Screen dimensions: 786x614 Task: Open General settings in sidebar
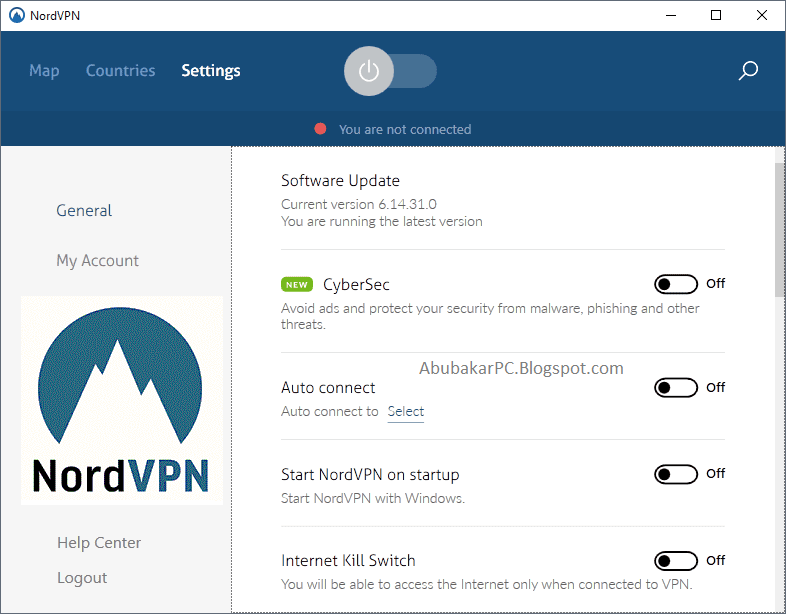84,210
